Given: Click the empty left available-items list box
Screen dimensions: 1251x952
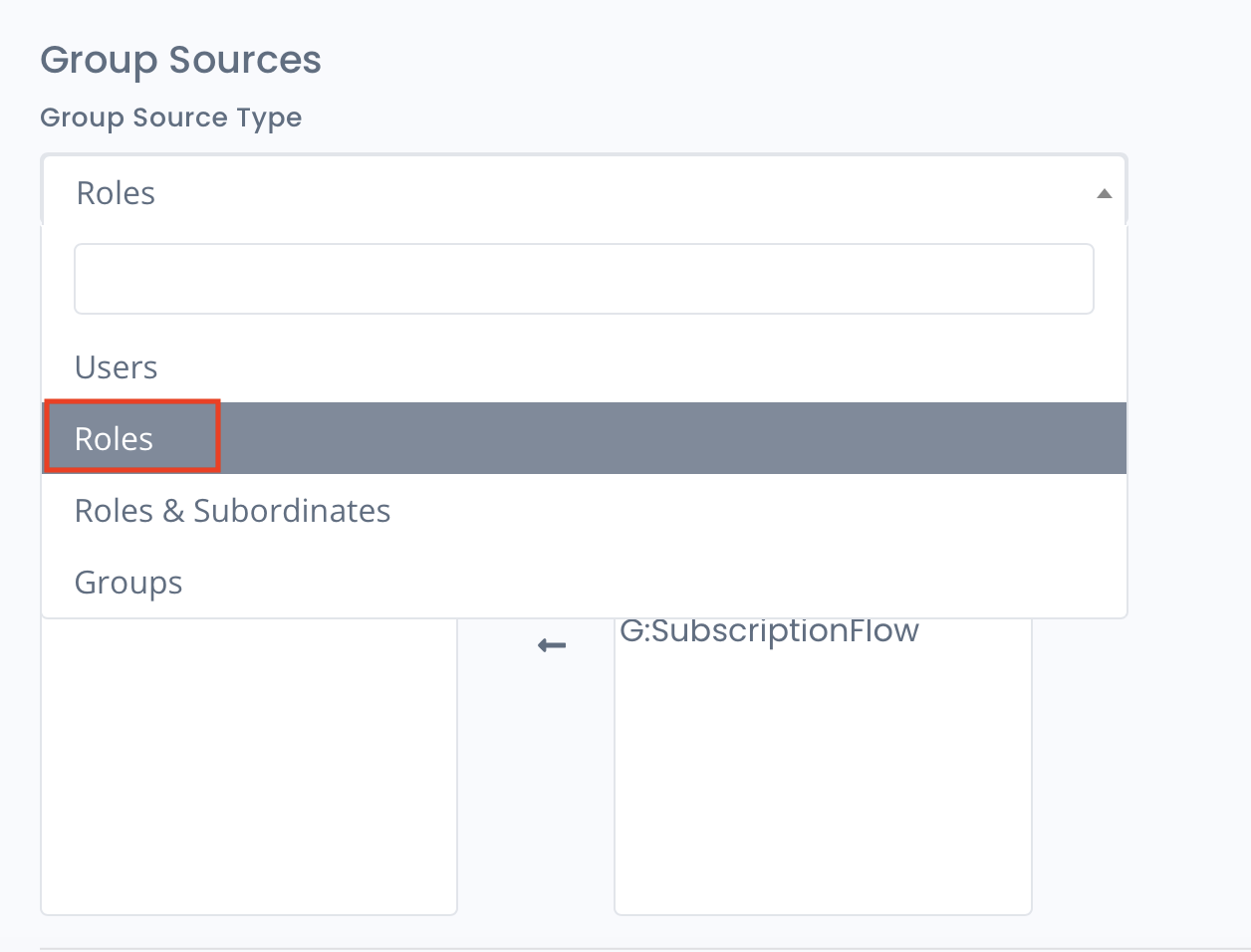Looking at the screenshot, I should 249,765.
